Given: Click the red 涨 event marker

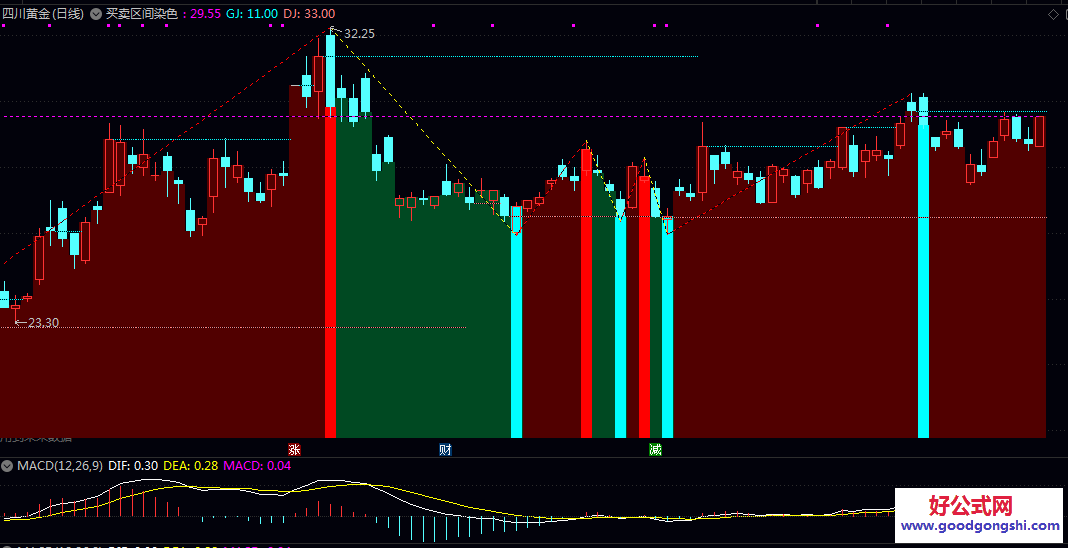Looking at the screenshot, I should 294,449.
